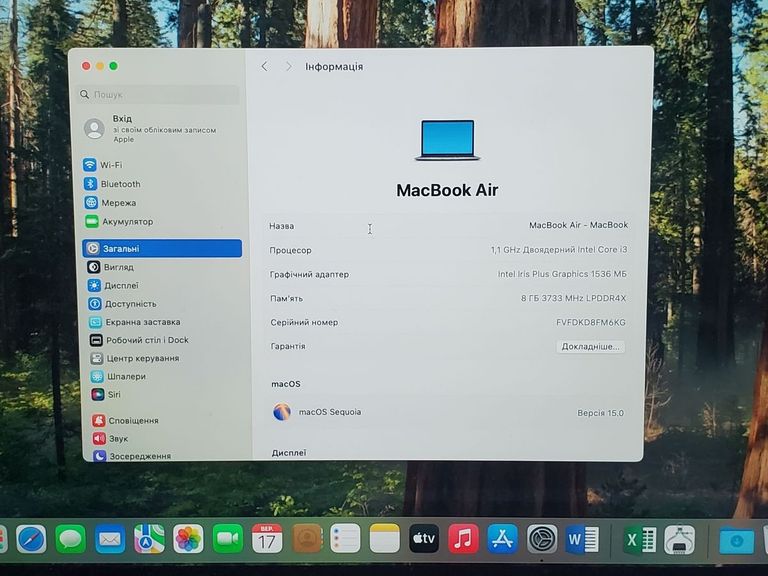Viewport: 768px width, 576px height.
Task: Open Calendar from the Dock
Action: (x=267, y=539)
